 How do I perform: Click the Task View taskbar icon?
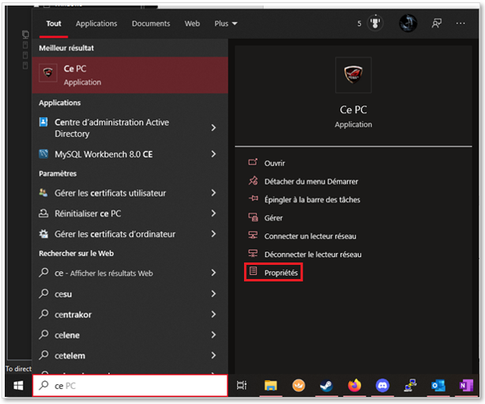click(x=242, y=385)
